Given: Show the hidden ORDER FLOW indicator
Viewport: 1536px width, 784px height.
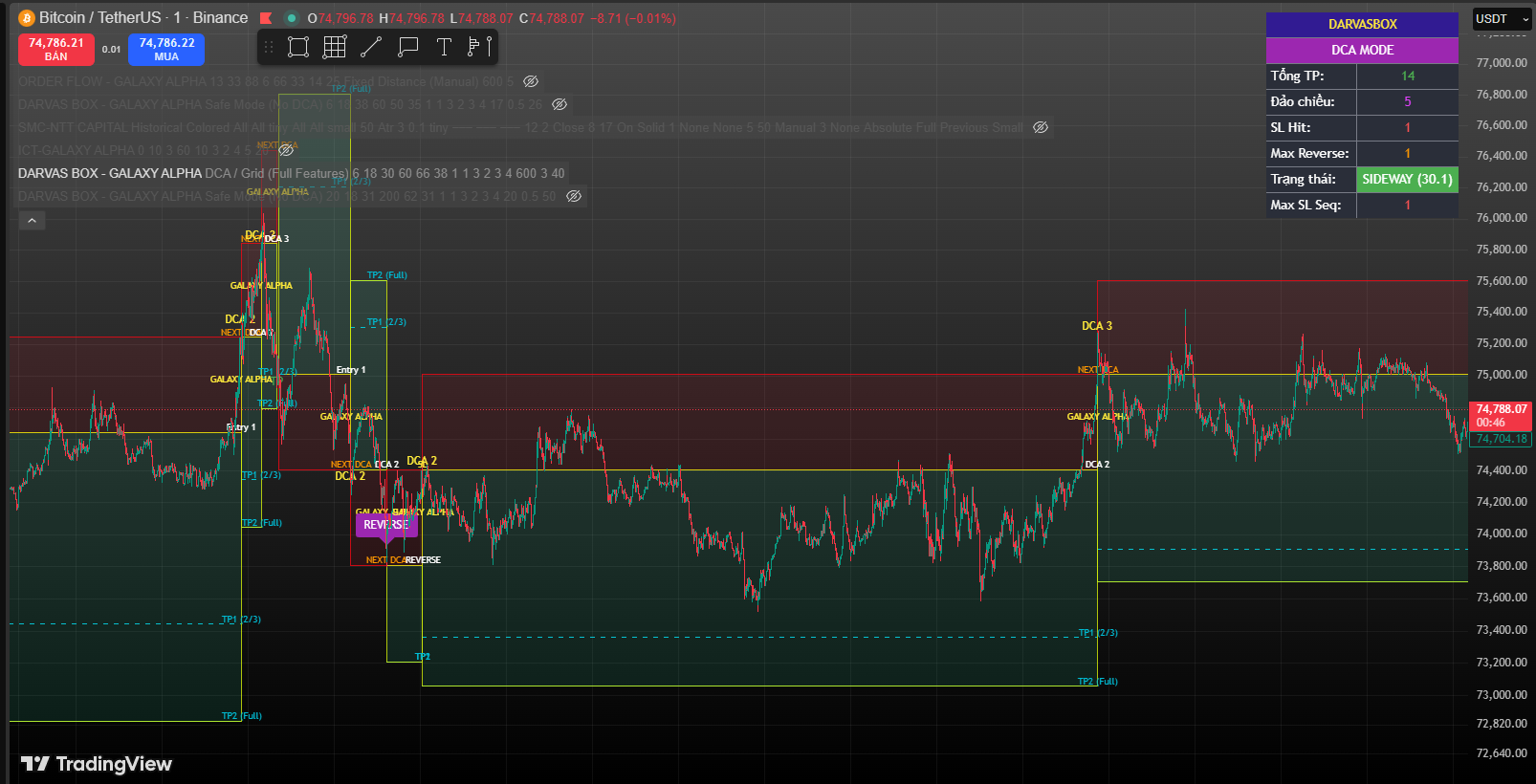Looking at the screenshot, I should click(x=531, y=81).
